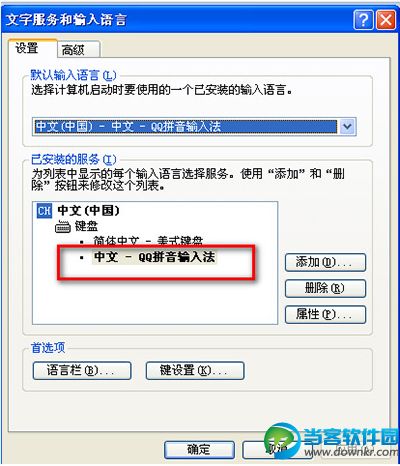
Task: Open 属性(P)... properties
Action: click(325, 314)
